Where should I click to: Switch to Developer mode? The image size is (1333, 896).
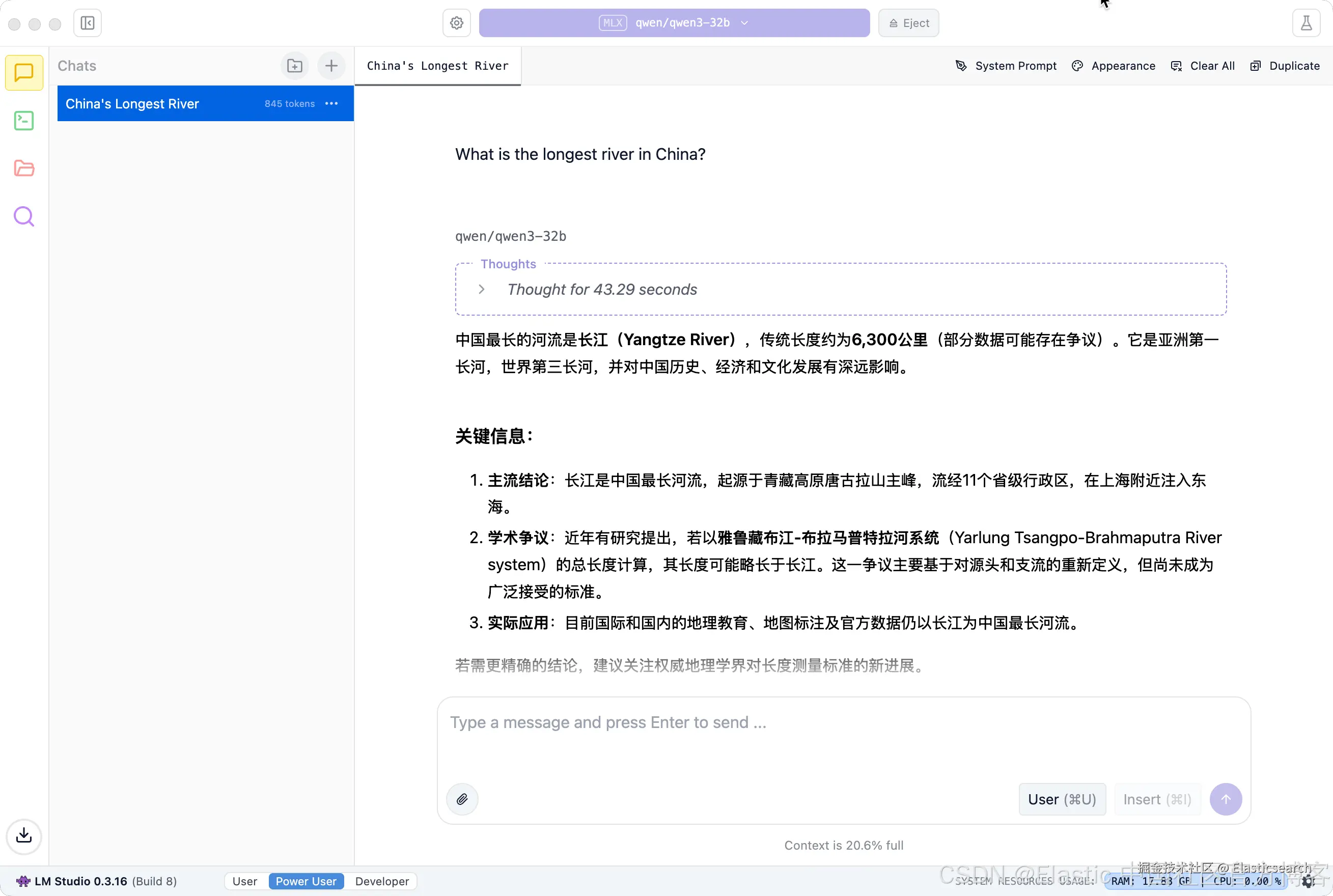point(382,881)
